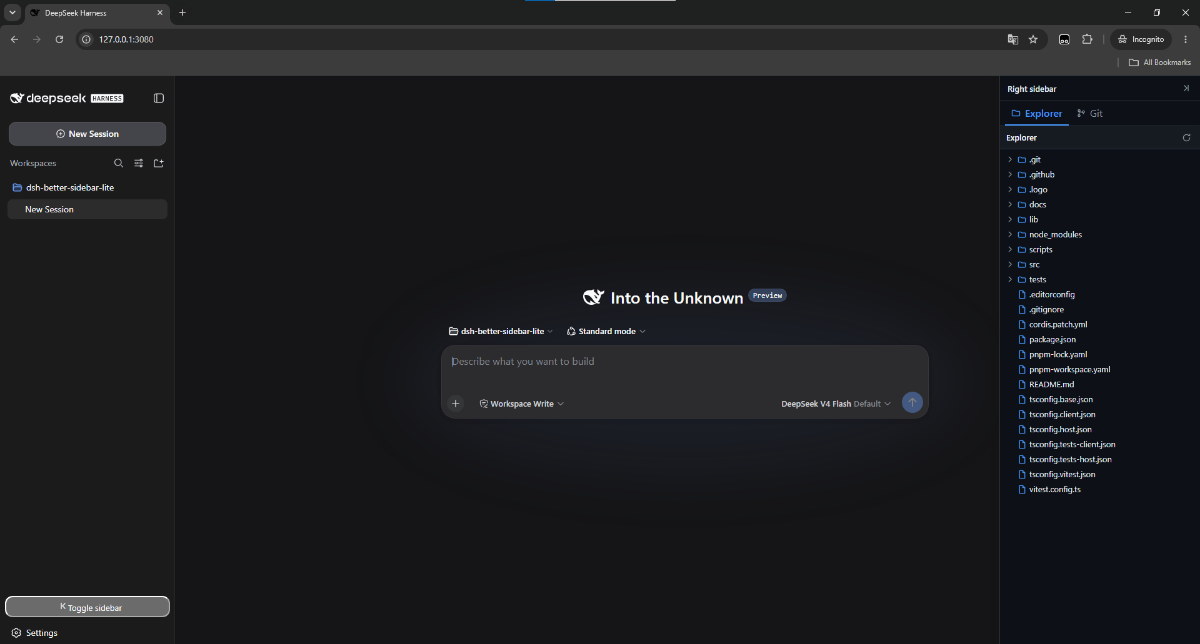Add new workspace folder icon
Screen dimensions: 1200x644
point(158,163)
